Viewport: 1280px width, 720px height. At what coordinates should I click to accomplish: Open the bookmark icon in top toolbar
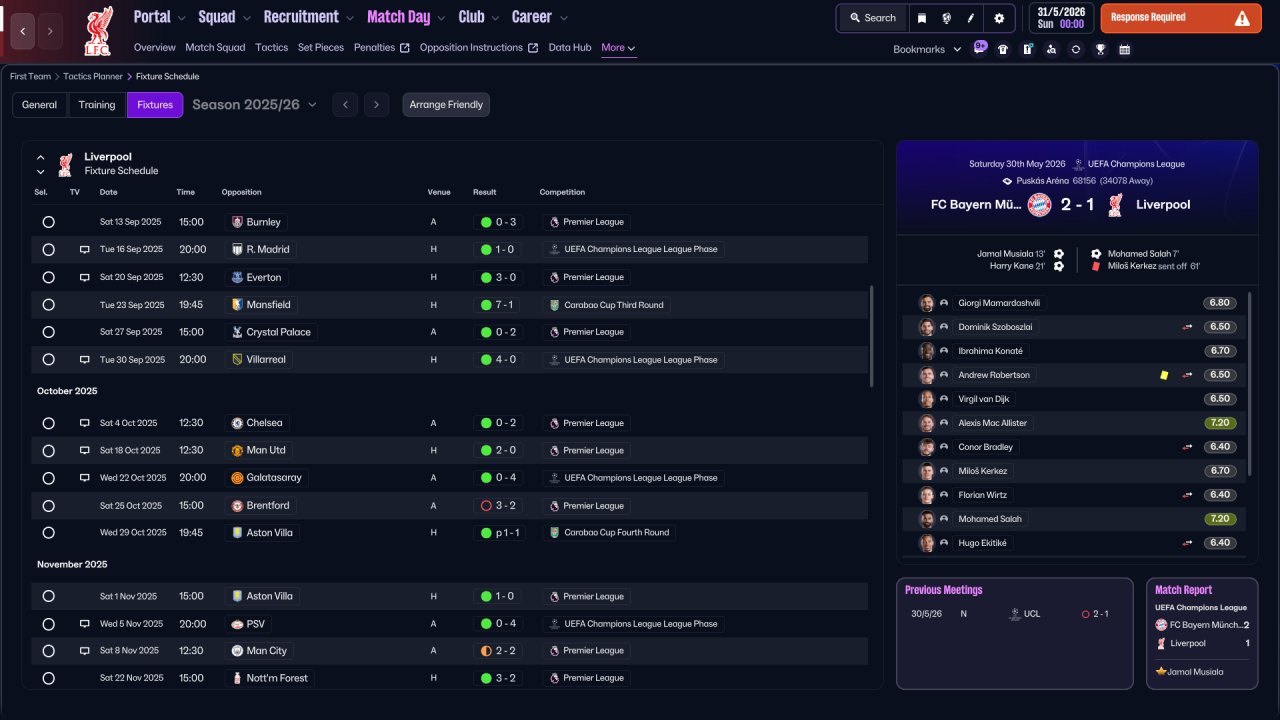pos(921,18)
